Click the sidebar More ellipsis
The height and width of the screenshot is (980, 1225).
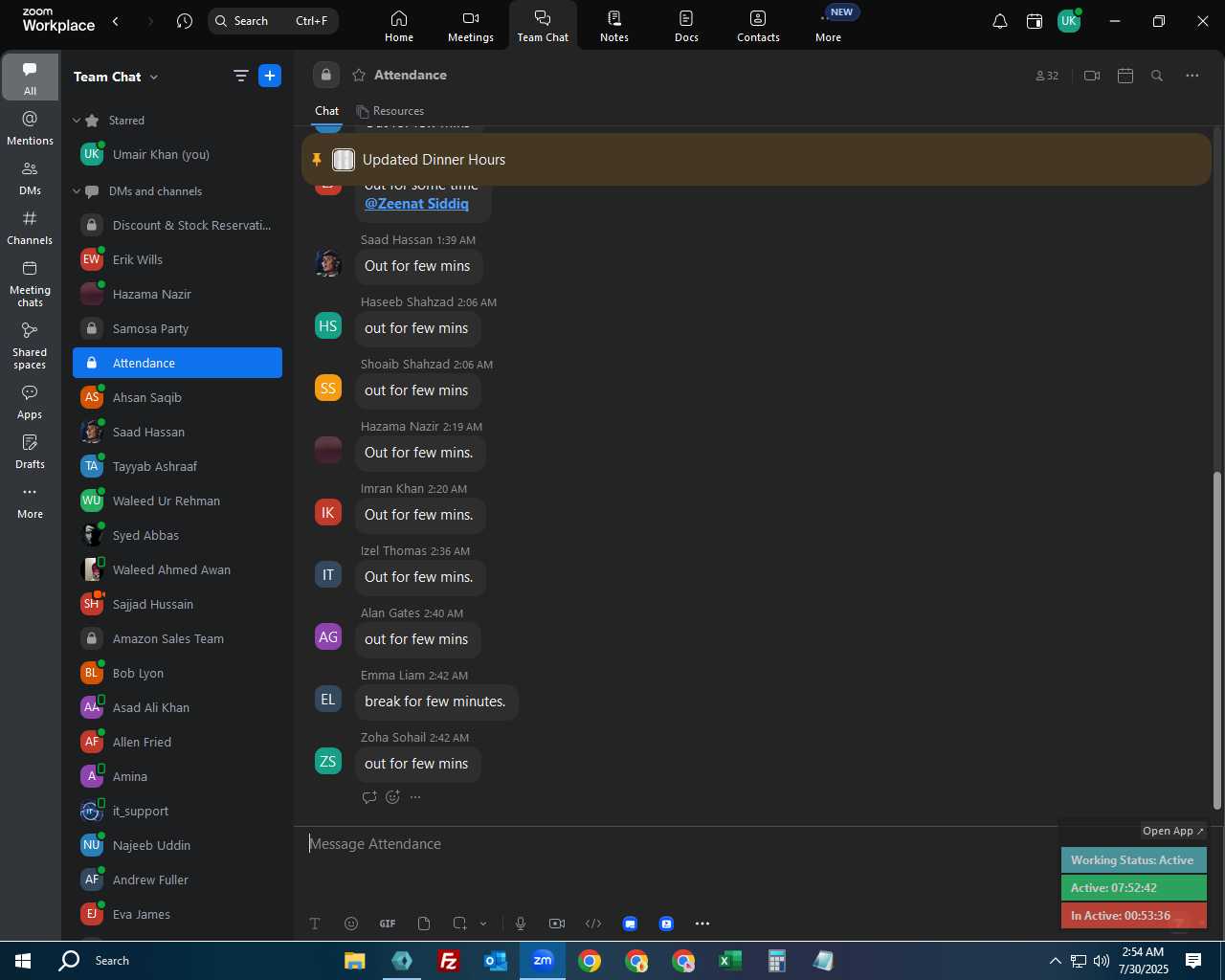[x=30, y=501]
